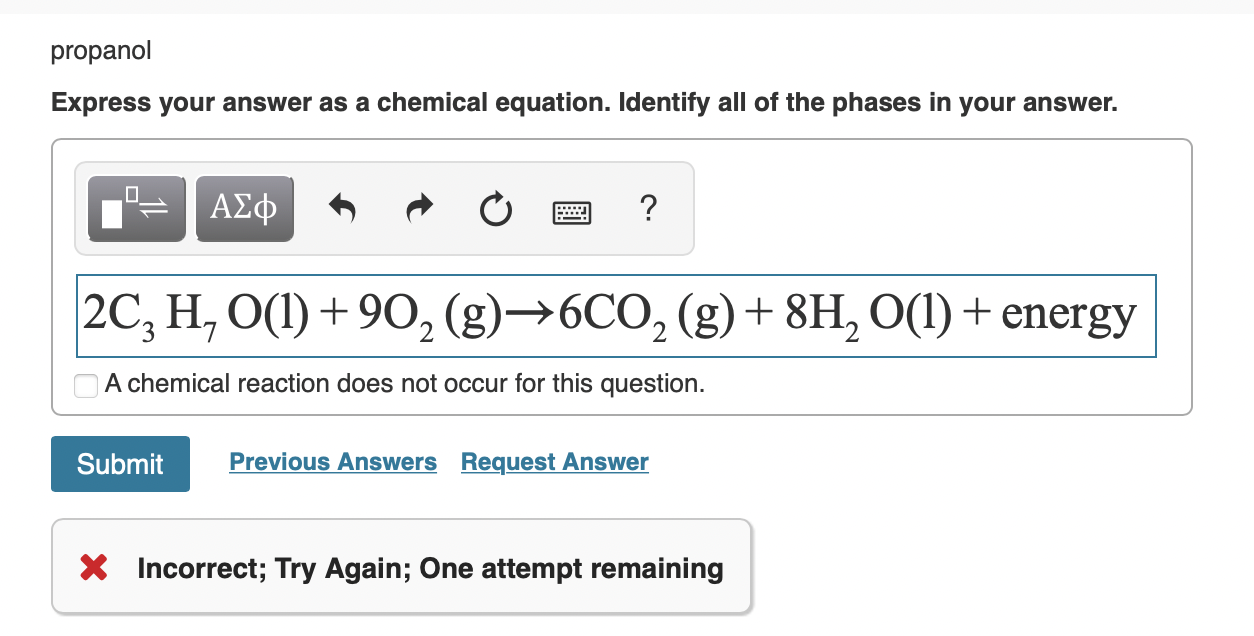Reset the answer using the circular refresh icon

pyautogui.click(x=495, y=207)
